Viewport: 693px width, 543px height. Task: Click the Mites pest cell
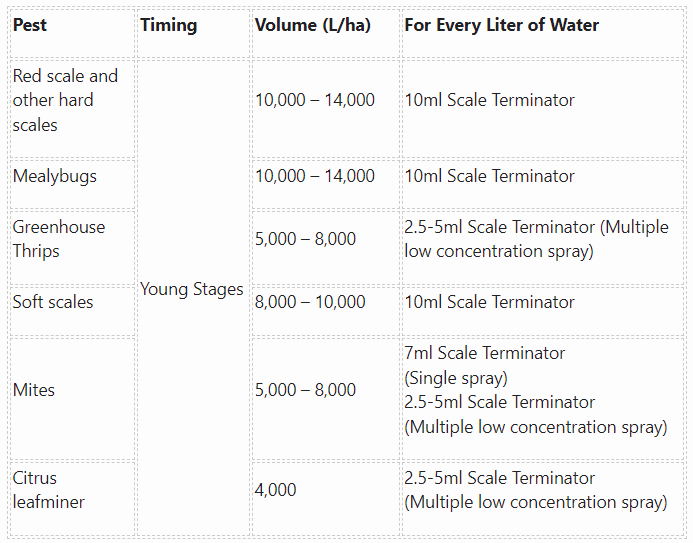(x=72, y=398)
